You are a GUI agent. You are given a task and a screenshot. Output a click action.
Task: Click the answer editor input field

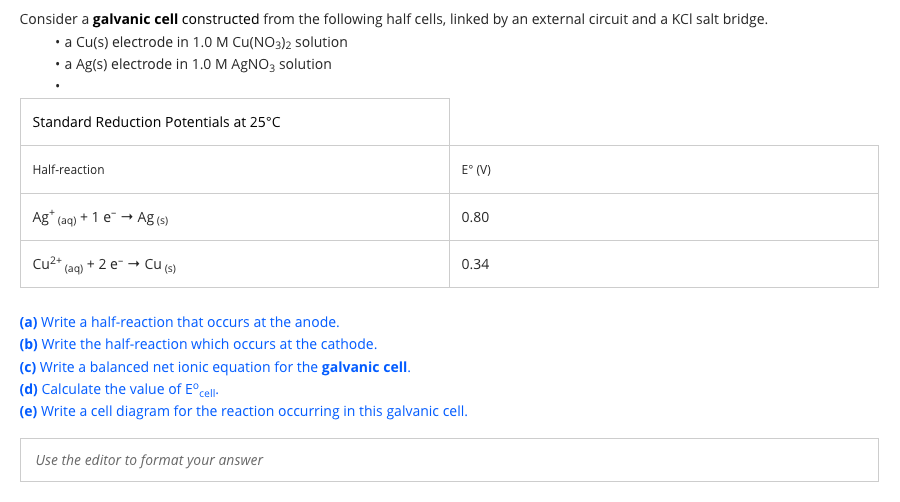tap(449, 460)
